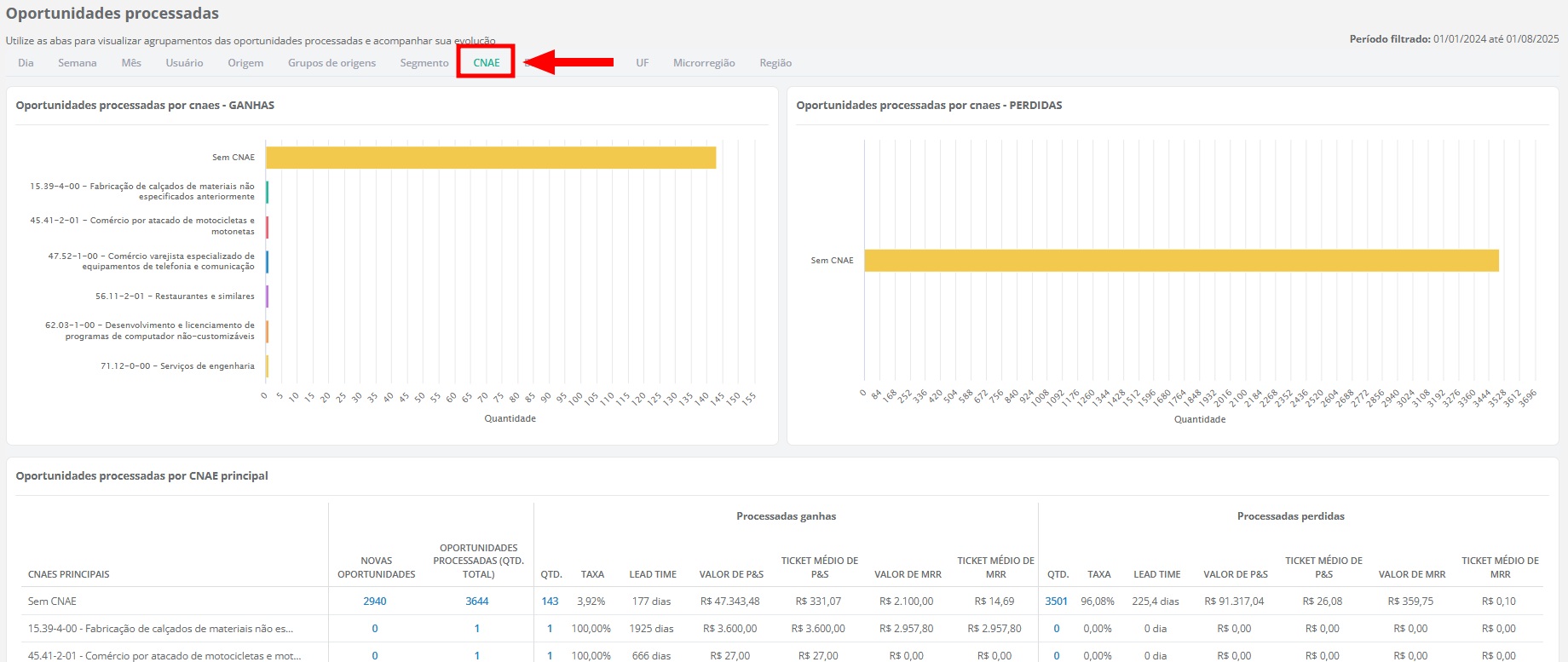Screen dimensions: 1568x662
Task: Click the Sem CNAE bar in GANHAS chart
Action: pos(490,158)
